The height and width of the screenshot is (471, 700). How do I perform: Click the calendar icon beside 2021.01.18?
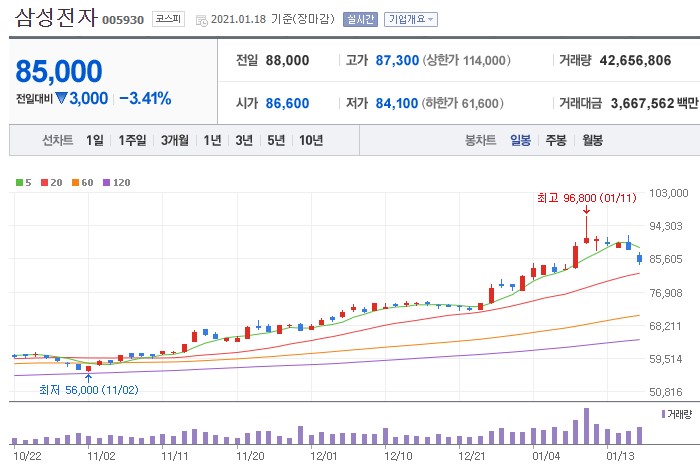[202, 20]
